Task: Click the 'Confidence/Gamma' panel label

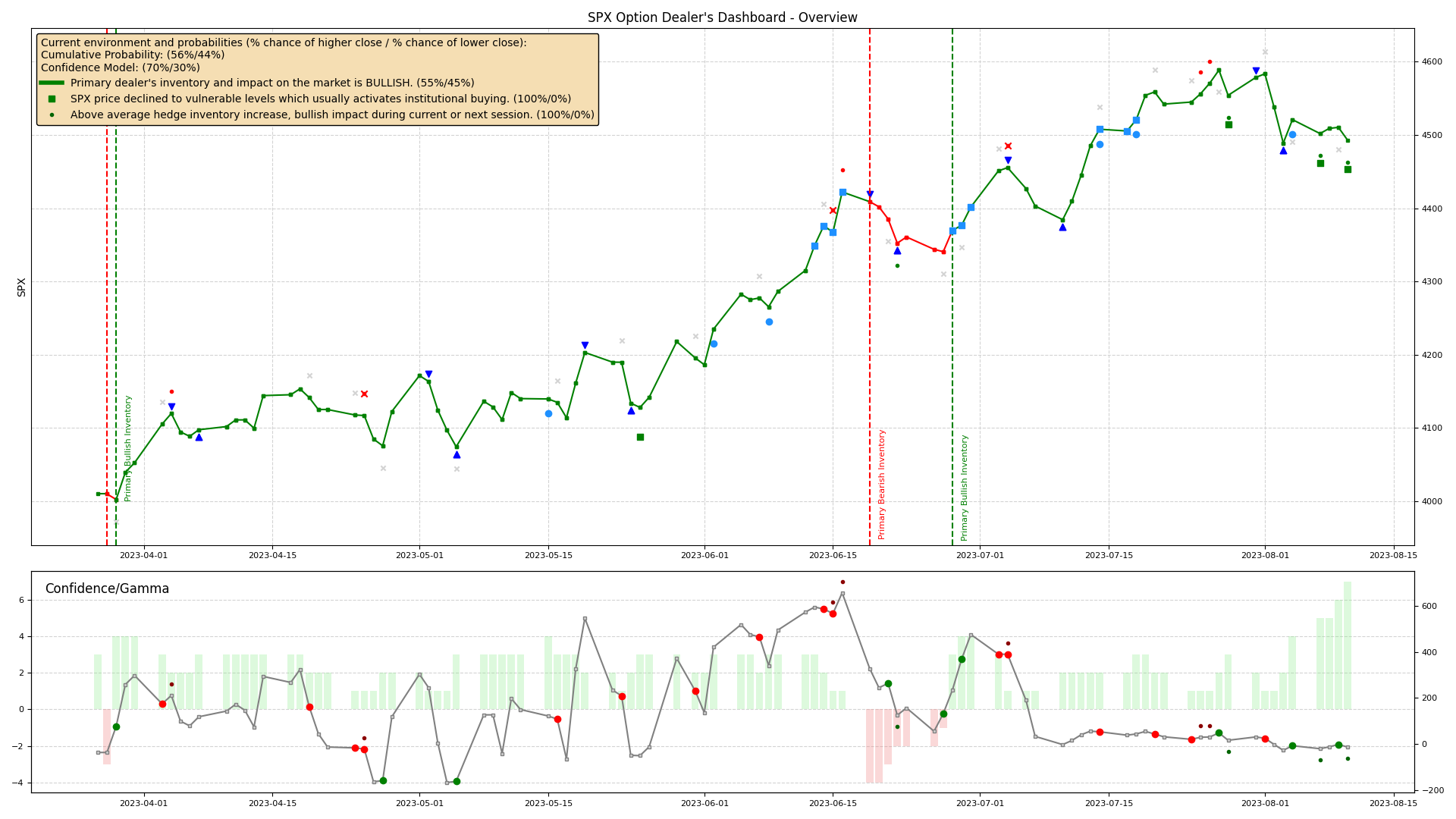Action: (x=107, y=588)
